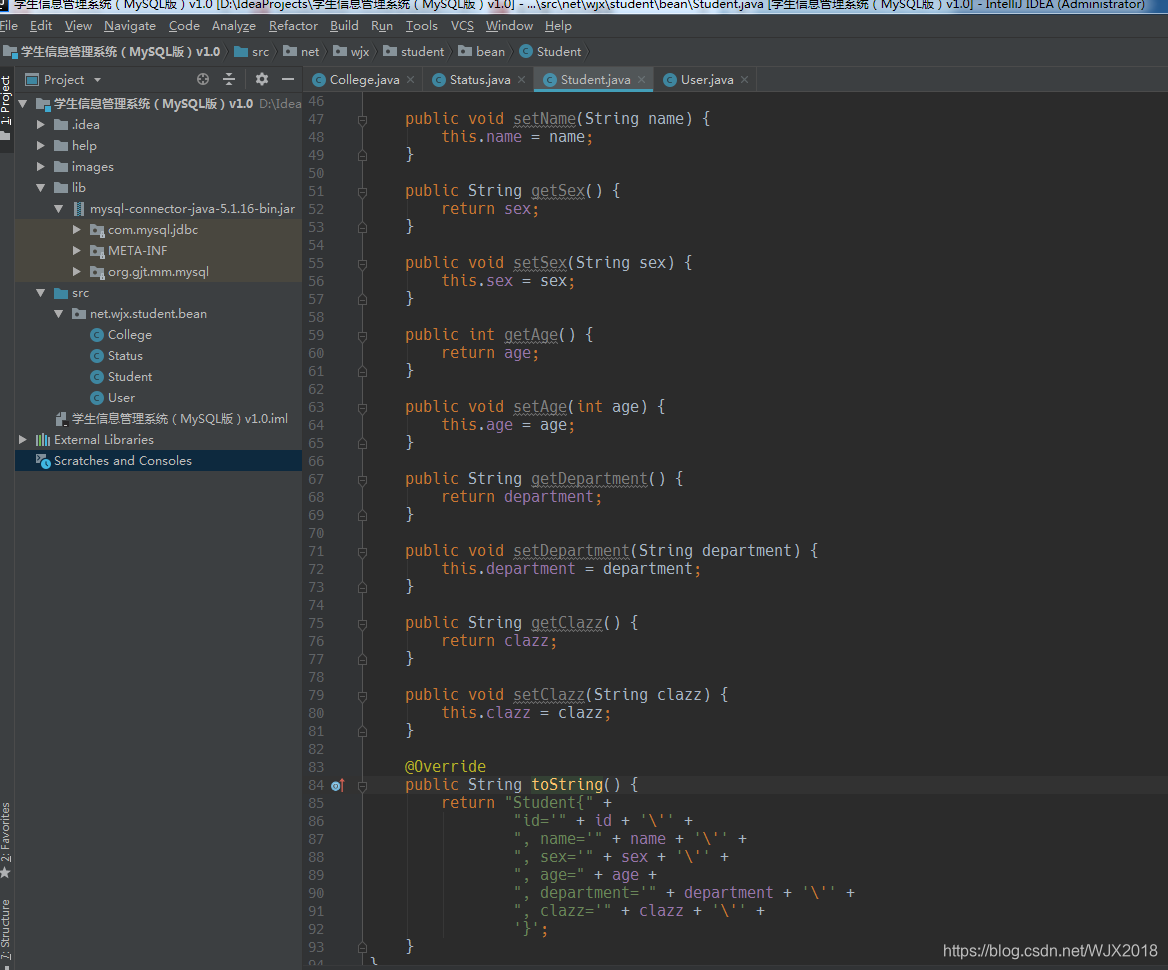Expand the com.mysql.jdbc package
This screenshot has height=970, width=1168.
click(77, 230)
